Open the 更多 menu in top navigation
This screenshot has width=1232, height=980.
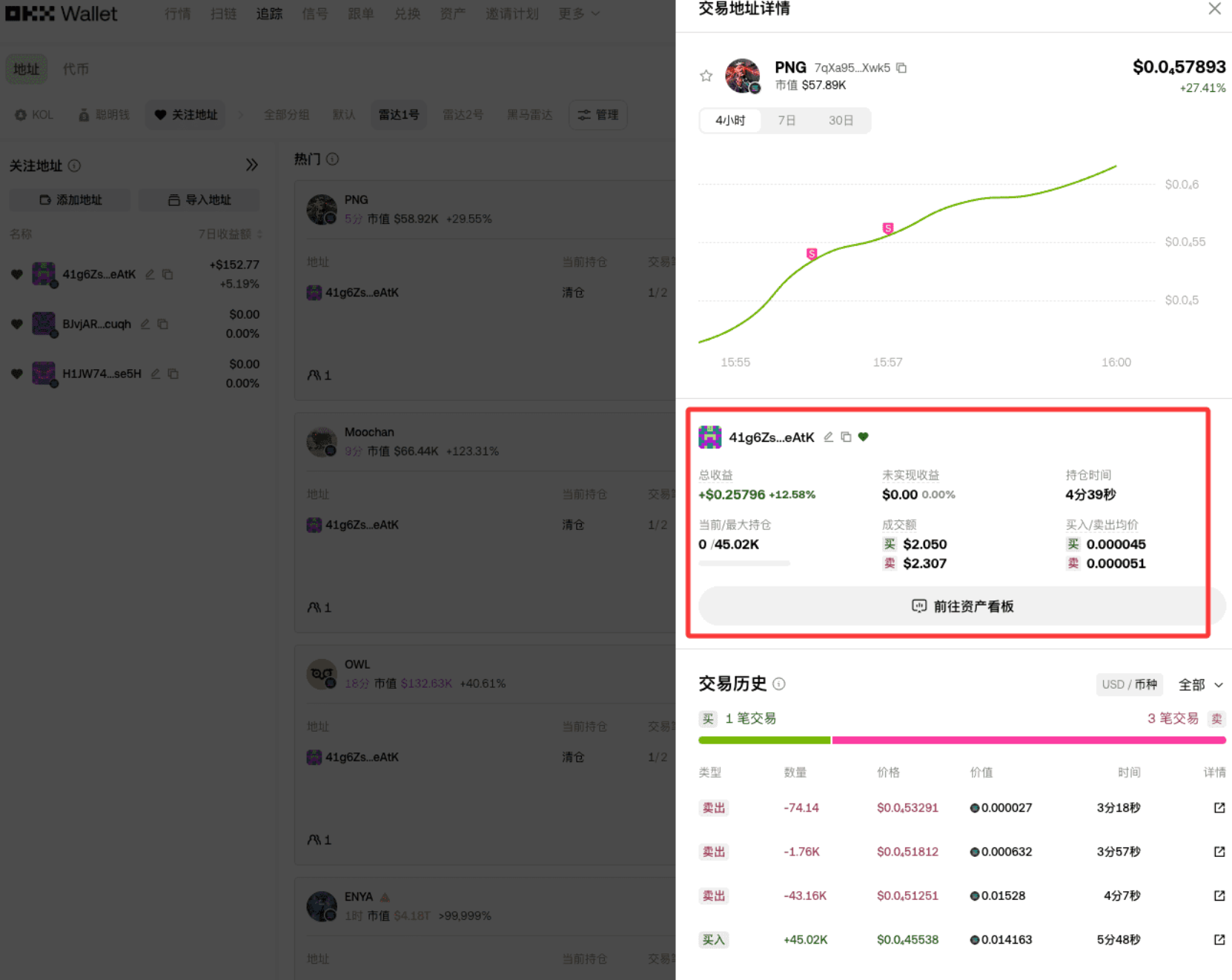(x=578, y=13)
